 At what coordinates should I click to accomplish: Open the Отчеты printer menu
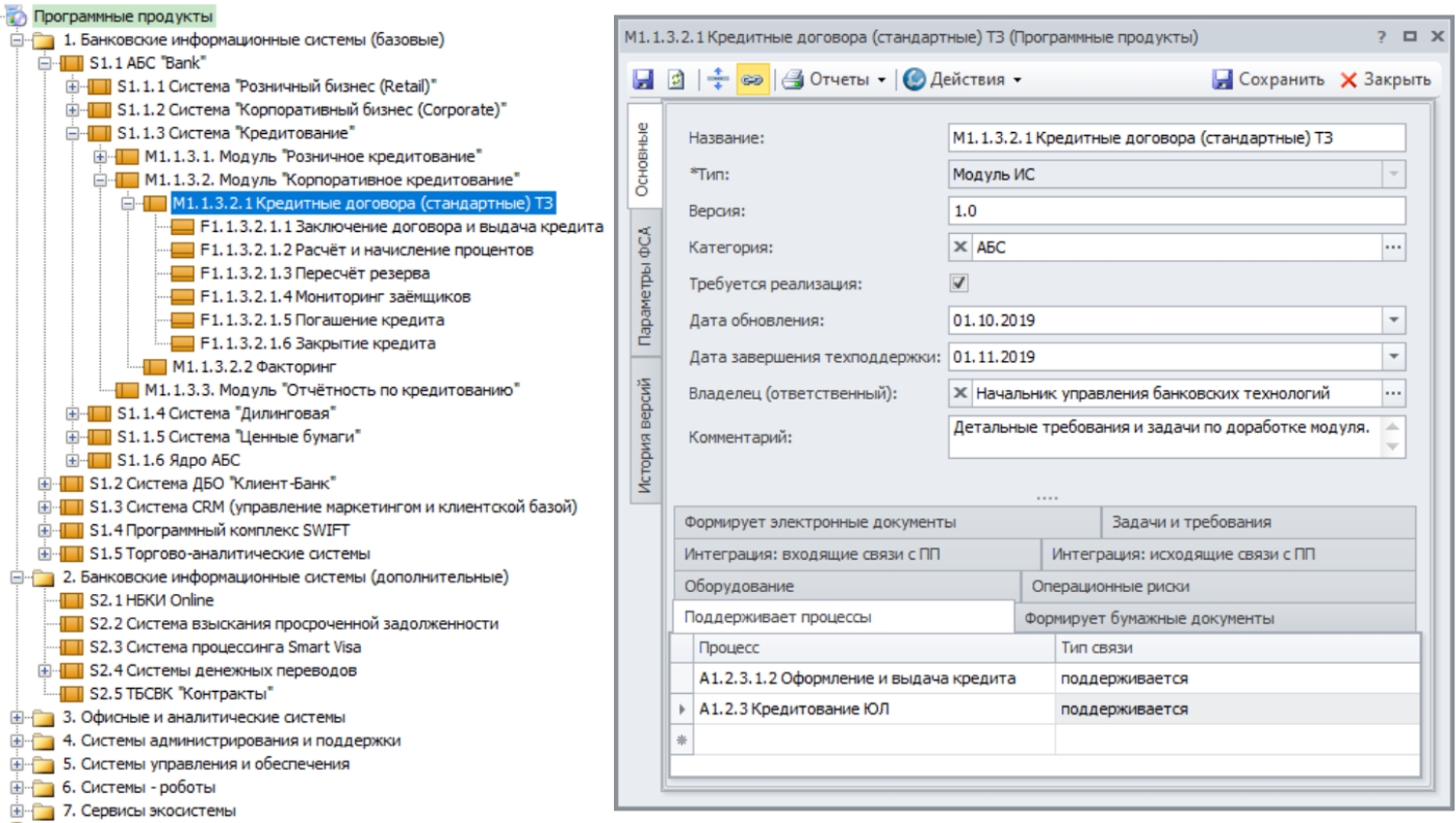[x=834, y=80]
